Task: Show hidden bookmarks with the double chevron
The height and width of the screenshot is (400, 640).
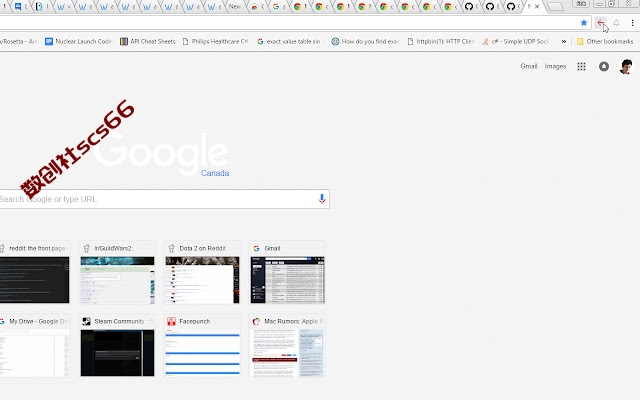Action: (x=564, y=41)
